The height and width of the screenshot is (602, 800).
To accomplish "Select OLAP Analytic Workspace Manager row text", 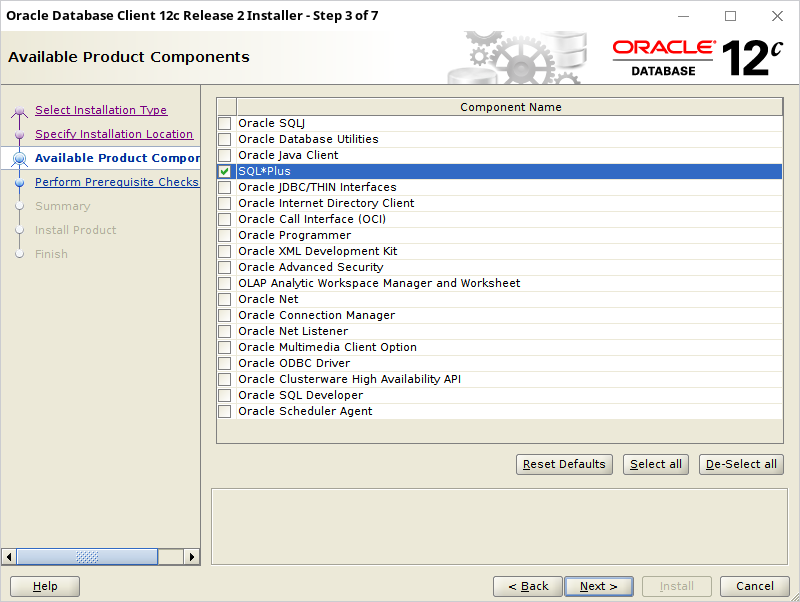I will tap(379, 283).
